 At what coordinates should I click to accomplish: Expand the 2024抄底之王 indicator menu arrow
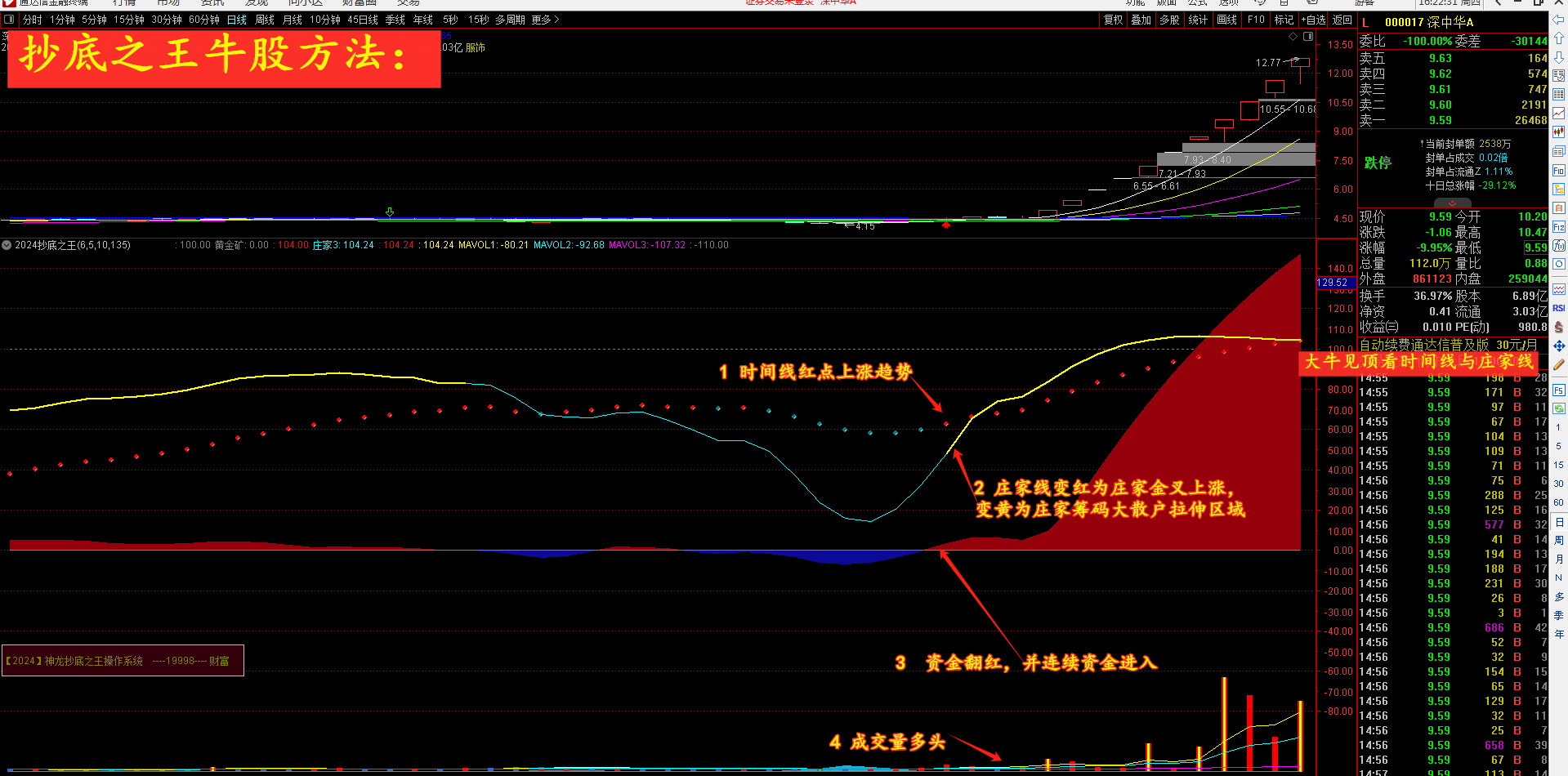(x=7, y=245)
